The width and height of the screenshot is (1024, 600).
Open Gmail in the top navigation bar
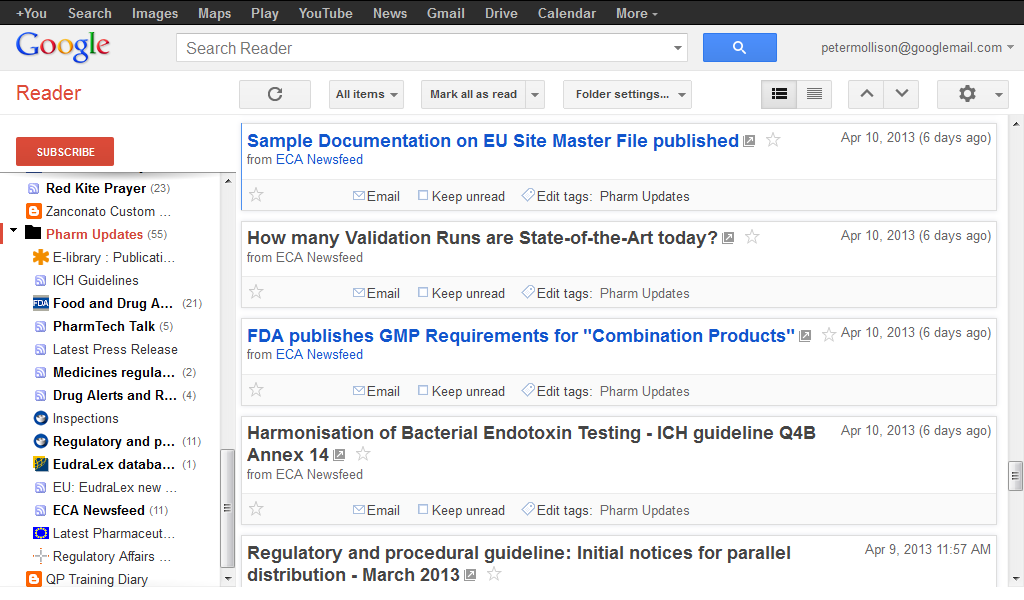445,13
